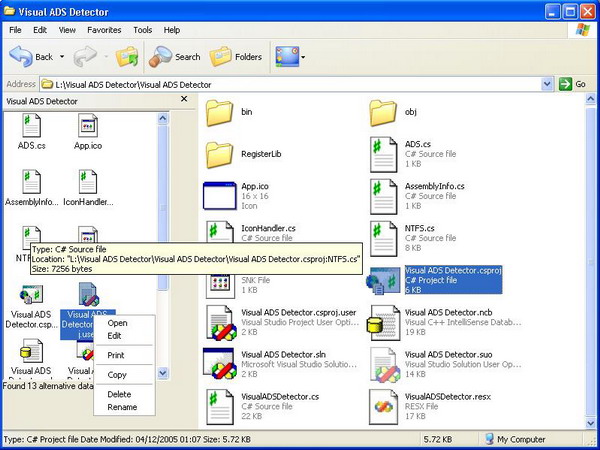Click the address path input field
The height and width of the screenshot is (450, 600).
[x=291, y=84]
